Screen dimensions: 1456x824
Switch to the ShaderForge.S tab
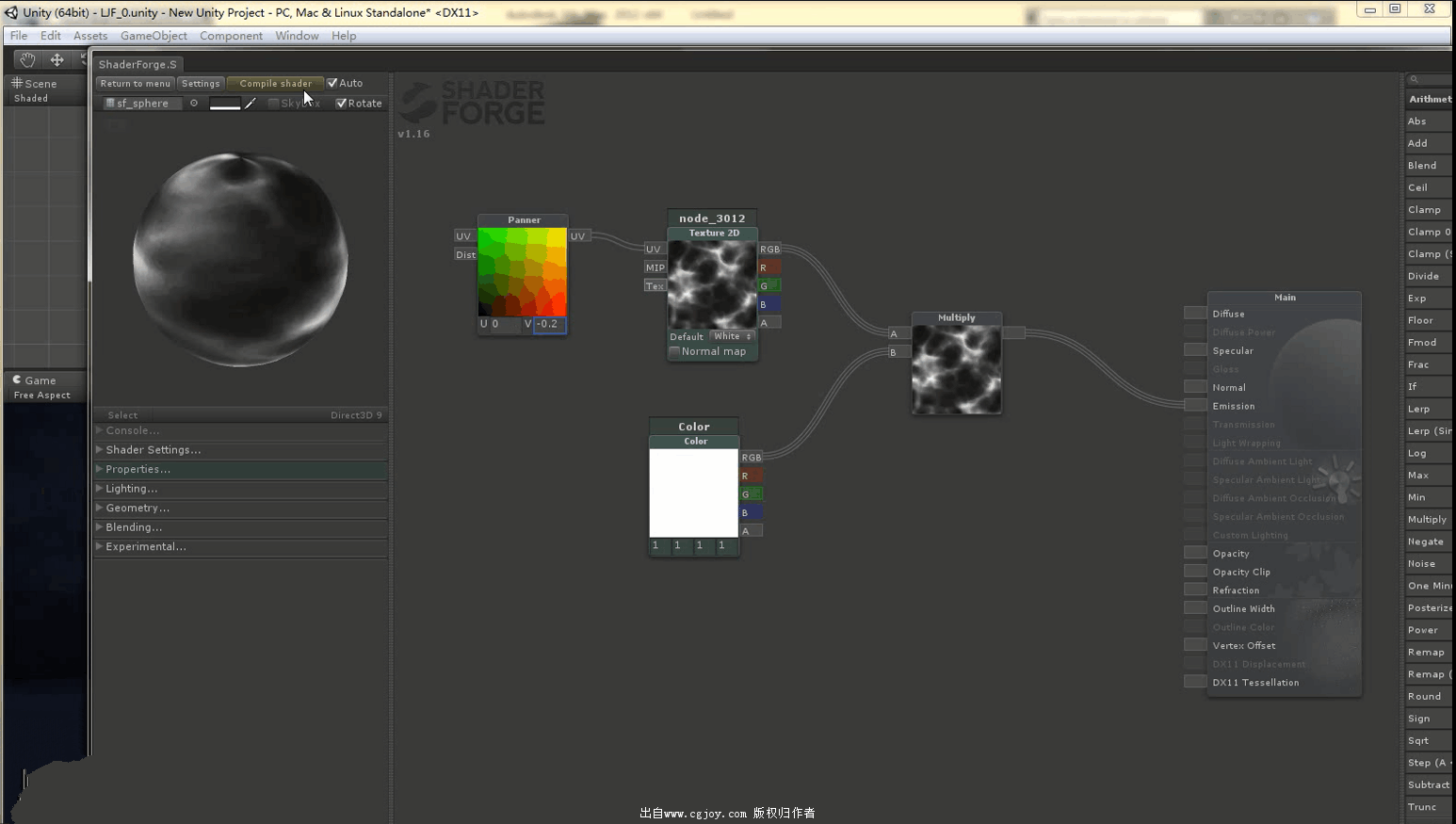click(138, 64)
